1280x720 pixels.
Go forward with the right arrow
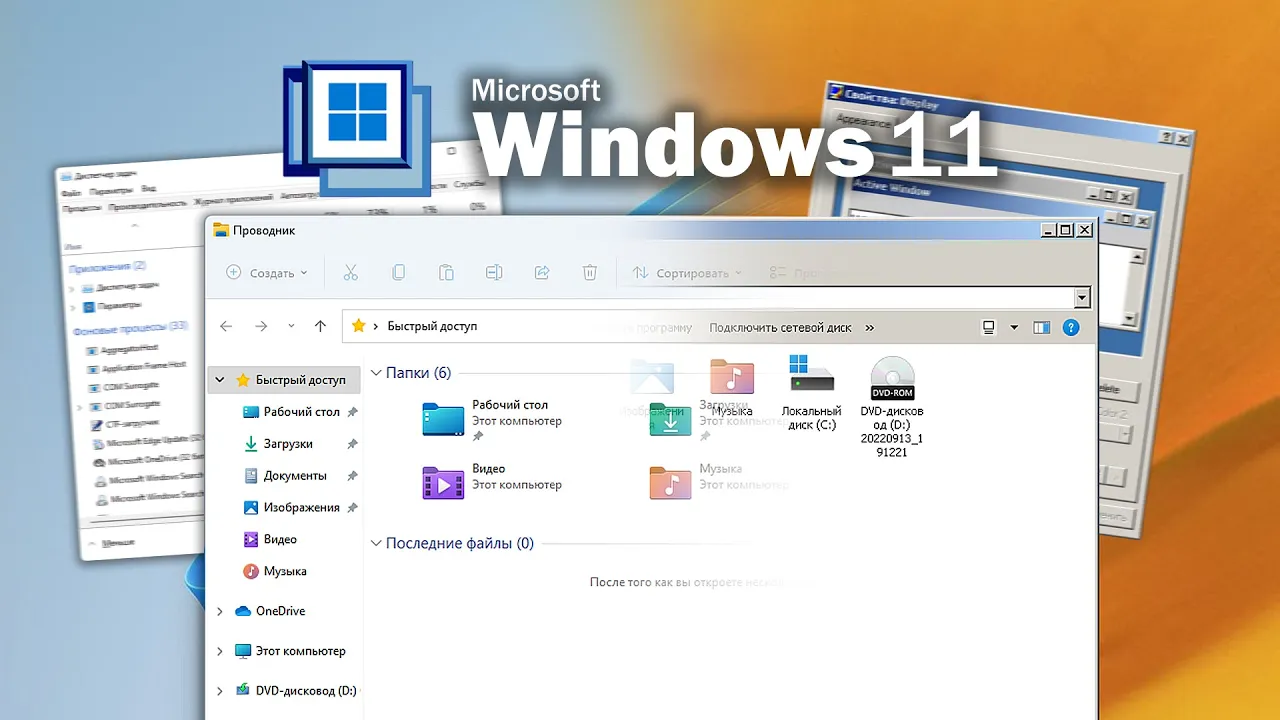coord(261,326)
